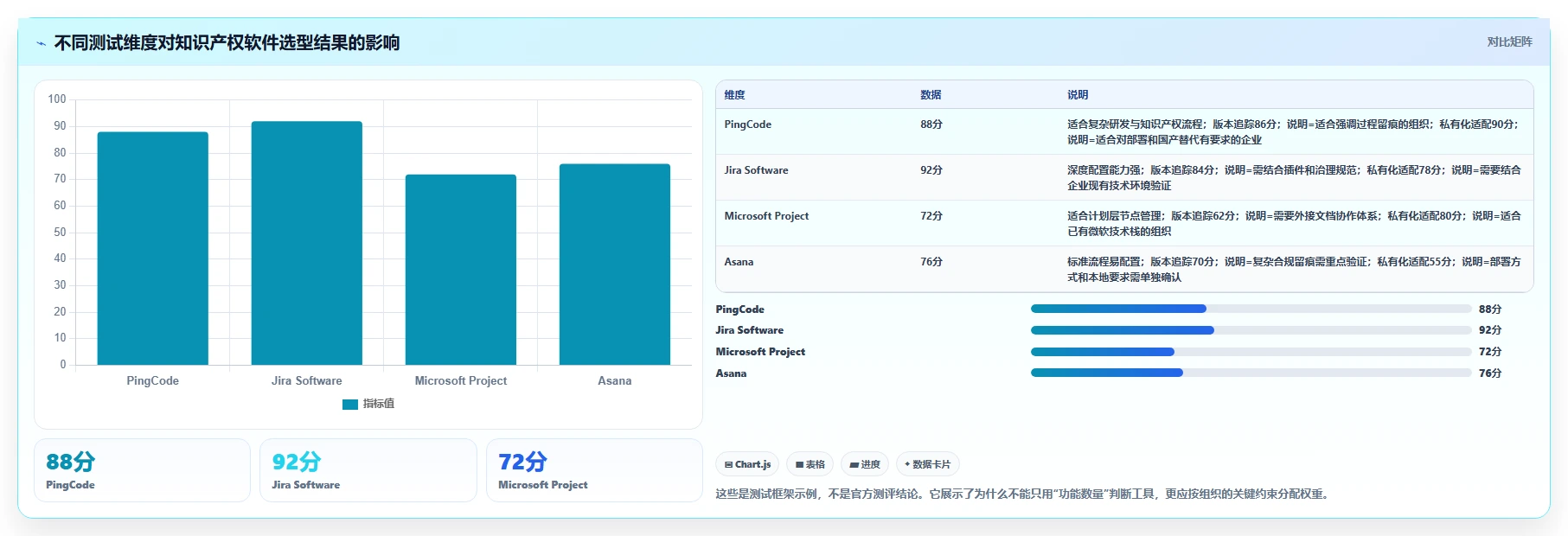This screenshot has height=536, width=1568.
Task: Select the Asana cell in the table
Action: pyautogui.click(x=739, y=262)
